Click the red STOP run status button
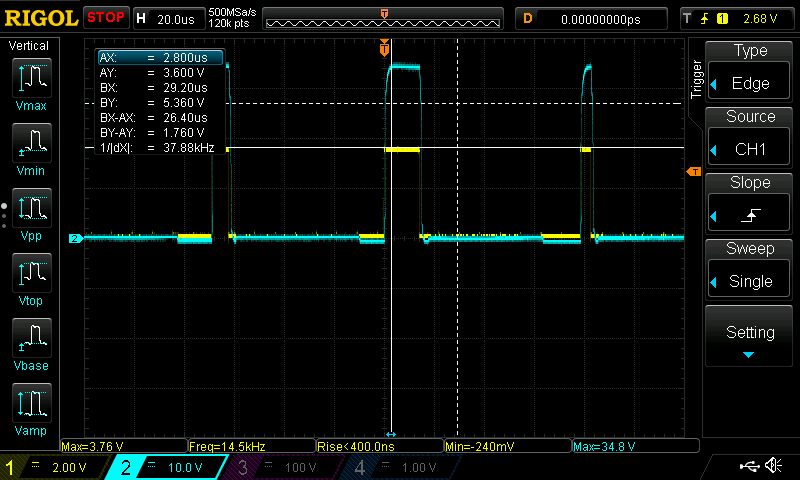The height and width of the screenshot is (480, 800). pos(106,18)
